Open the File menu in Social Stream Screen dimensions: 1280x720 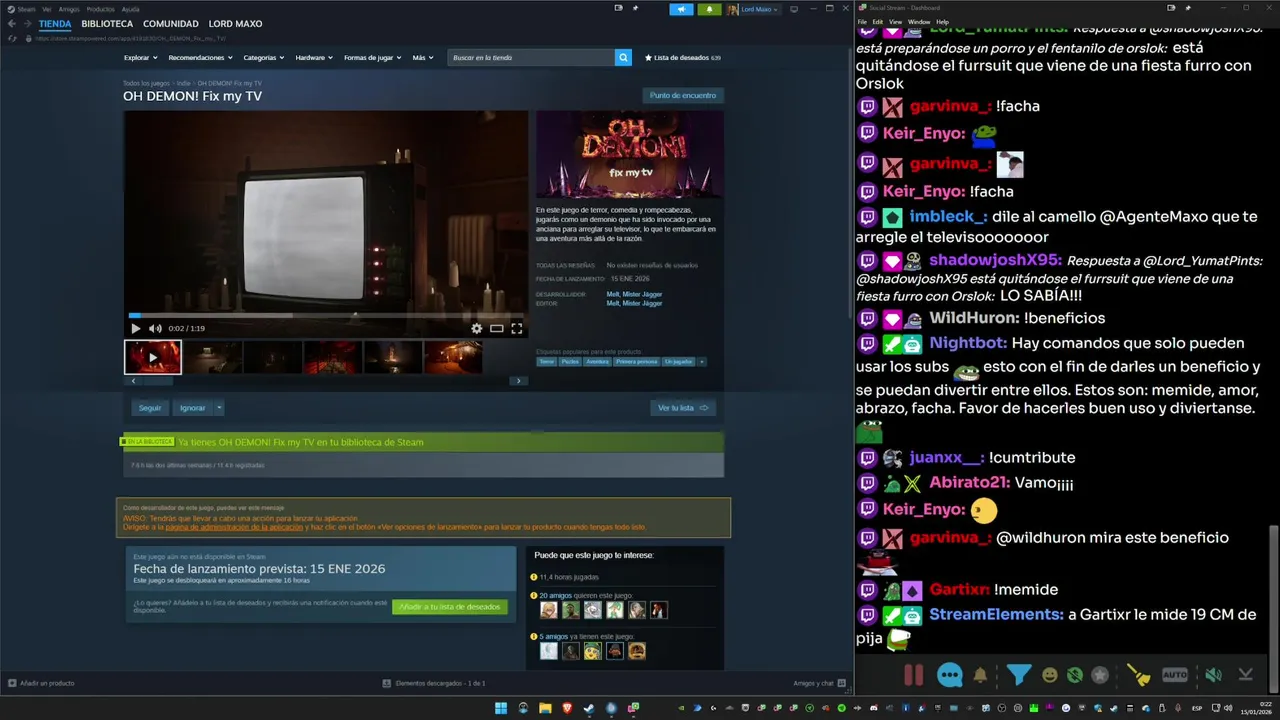coord(862,22)
